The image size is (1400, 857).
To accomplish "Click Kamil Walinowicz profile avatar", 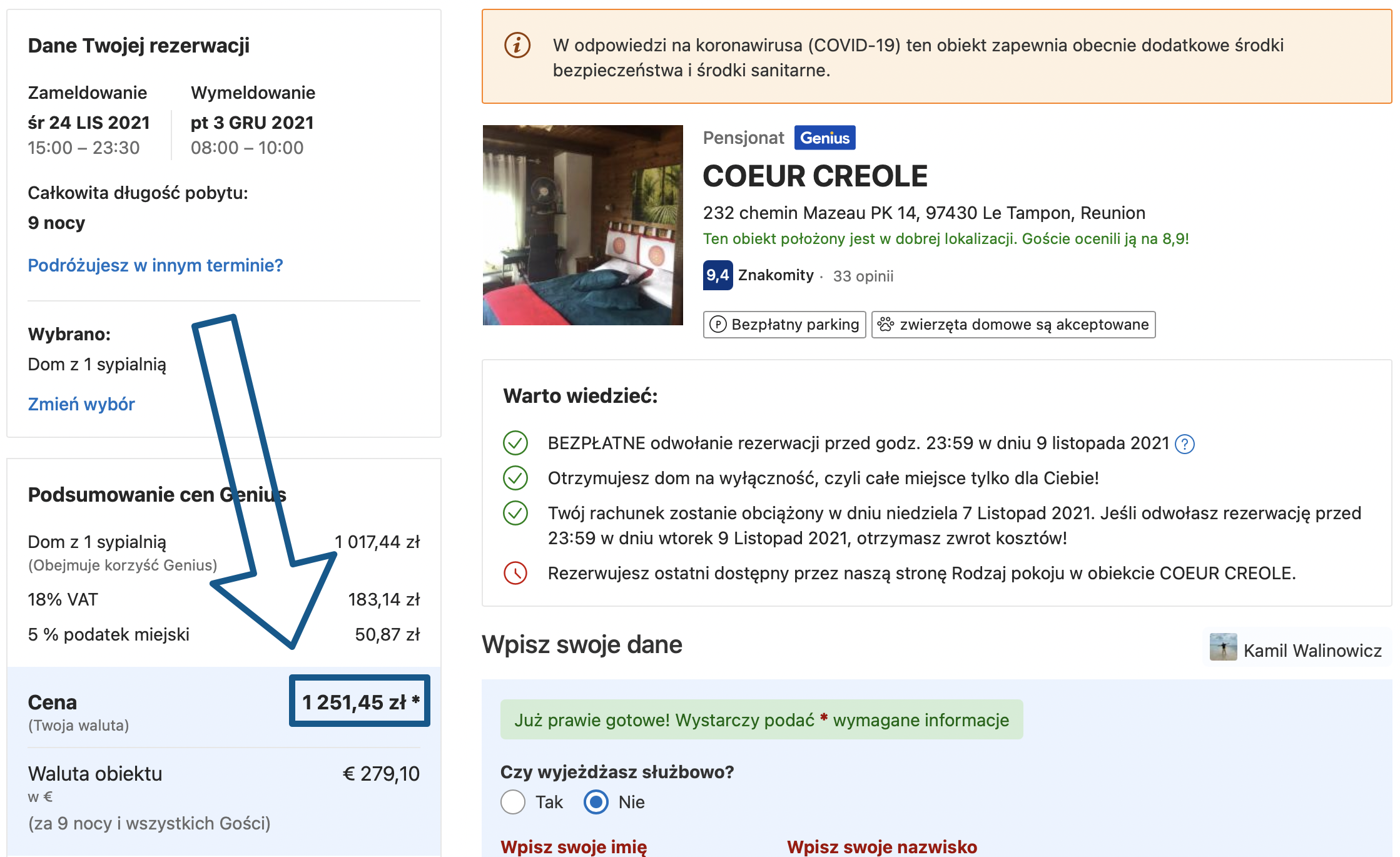I will pyautogui.click(x=1223, y=647).
